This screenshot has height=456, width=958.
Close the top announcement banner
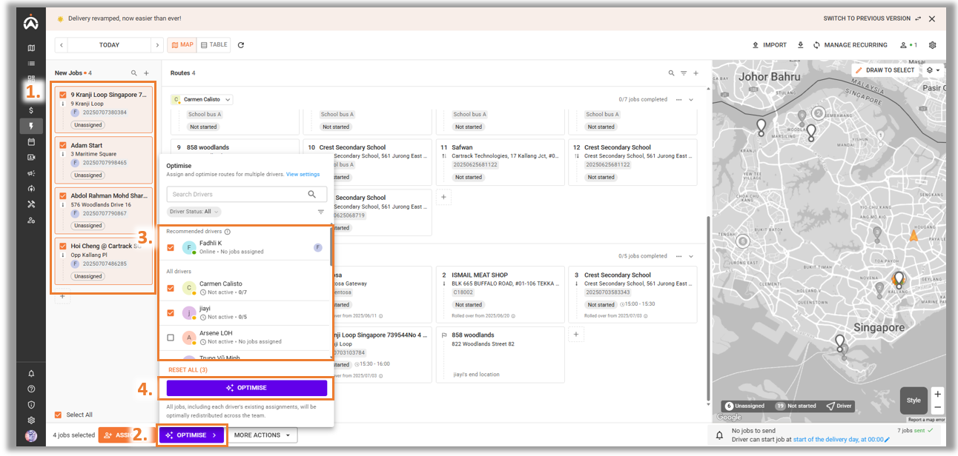pos(932,19)
